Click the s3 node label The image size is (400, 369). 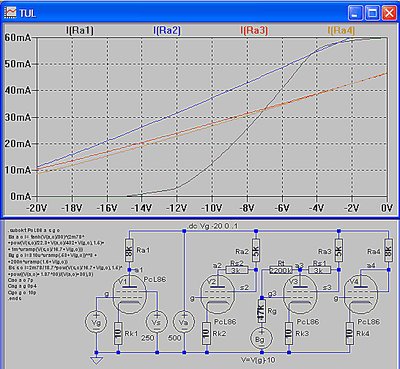pos(327,287)
